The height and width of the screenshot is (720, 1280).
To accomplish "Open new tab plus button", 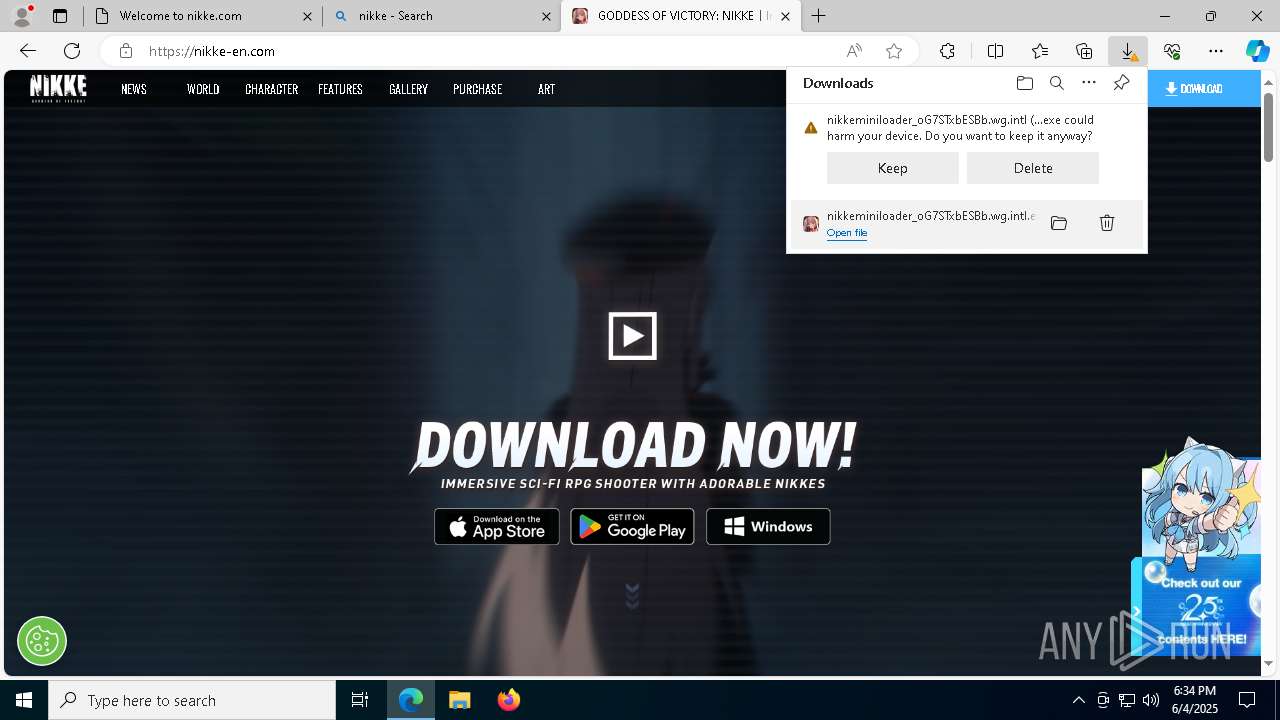I will (x=818, y=16).
